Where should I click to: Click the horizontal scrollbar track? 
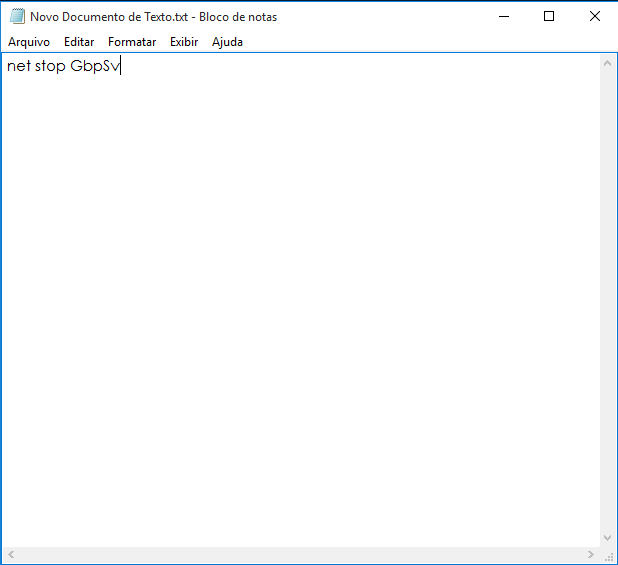click(300, 554)
